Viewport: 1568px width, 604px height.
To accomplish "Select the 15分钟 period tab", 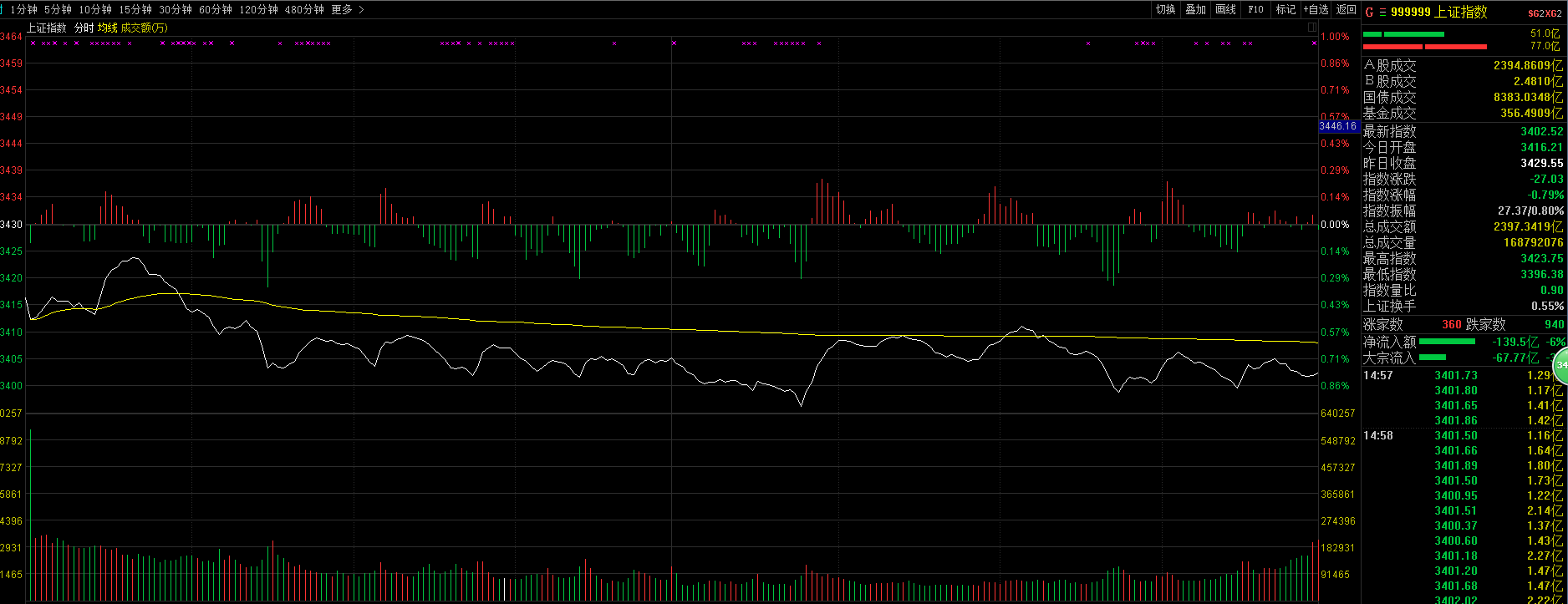I will click(x=135, y=10).
